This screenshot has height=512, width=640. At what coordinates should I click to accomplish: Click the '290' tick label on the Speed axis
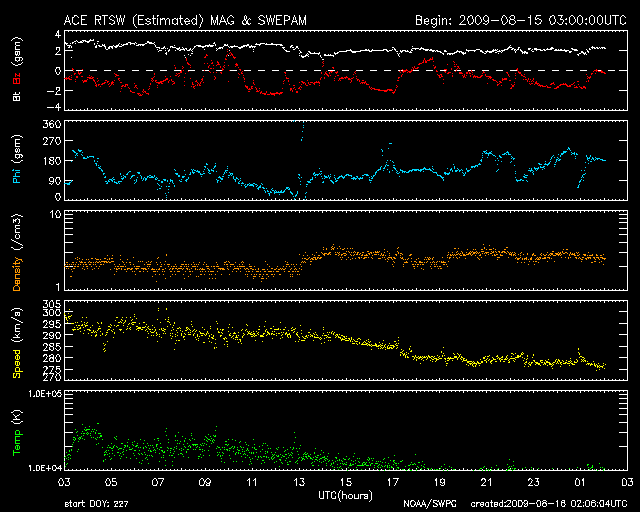[x=52, y=335]
